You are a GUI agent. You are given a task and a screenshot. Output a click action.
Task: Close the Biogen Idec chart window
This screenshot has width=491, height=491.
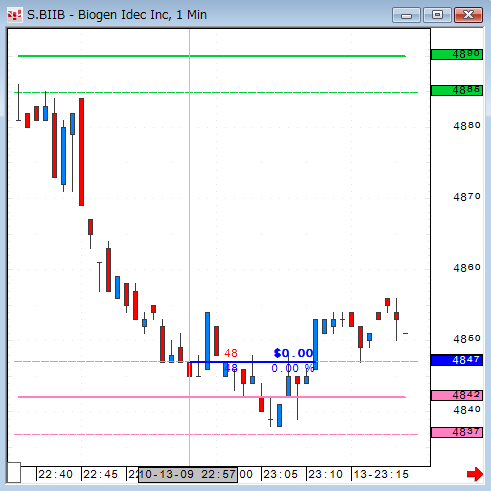pos(468,15)
